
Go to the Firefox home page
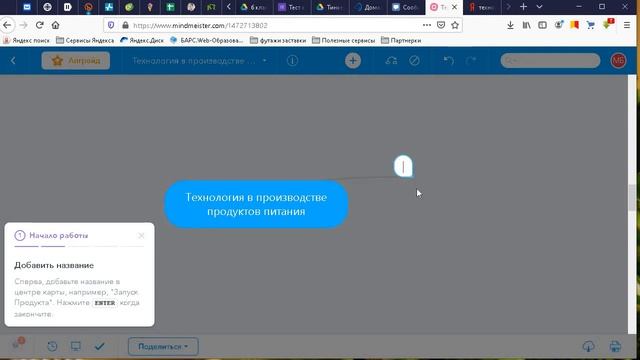(x=56, y=25)
